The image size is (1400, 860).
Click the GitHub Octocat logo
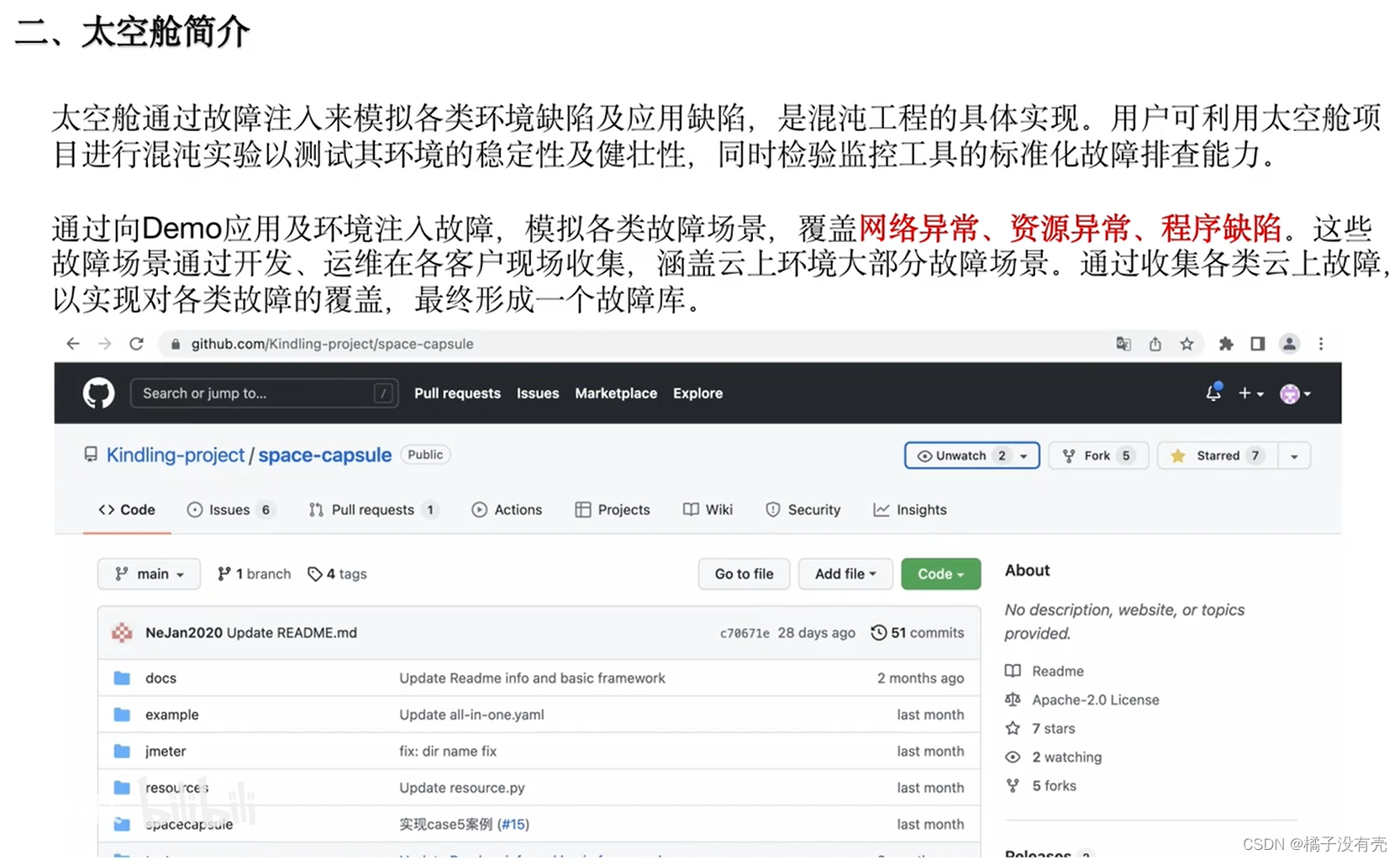pos(98,393)
